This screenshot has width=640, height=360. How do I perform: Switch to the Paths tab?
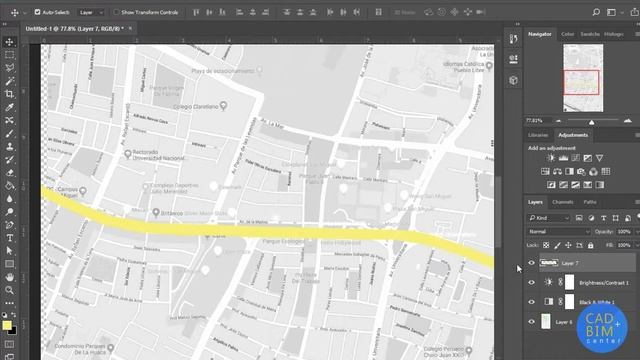(590, 202)
